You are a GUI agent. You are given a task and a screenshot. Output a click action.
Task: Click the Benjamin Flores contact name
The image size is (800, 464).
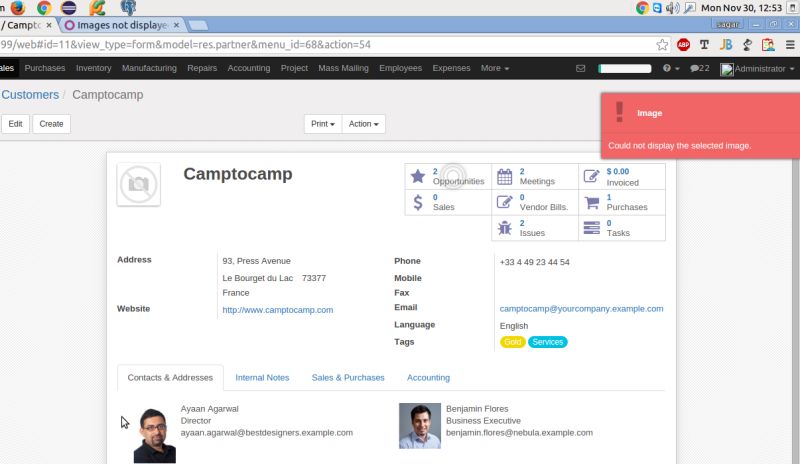tap(477, 409)
